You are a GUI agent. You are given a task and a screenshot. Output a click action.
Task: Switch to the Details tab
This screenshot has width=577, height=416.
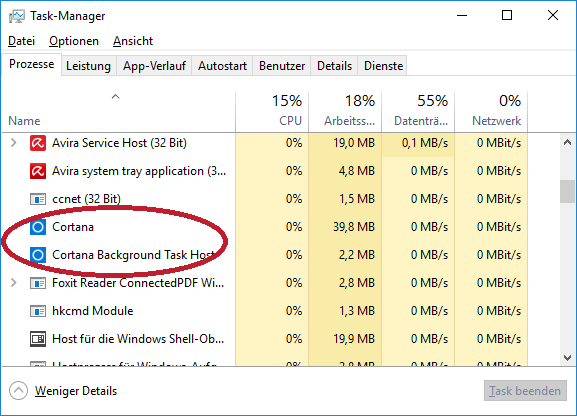coord(334,66)
